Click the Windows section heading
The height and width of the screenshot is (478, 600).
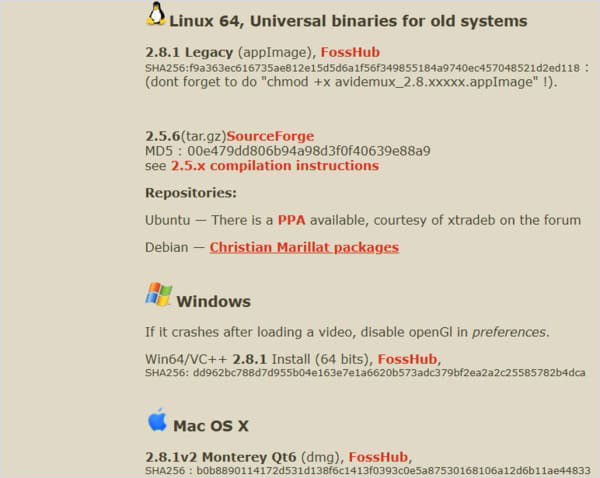pos(213,301)
